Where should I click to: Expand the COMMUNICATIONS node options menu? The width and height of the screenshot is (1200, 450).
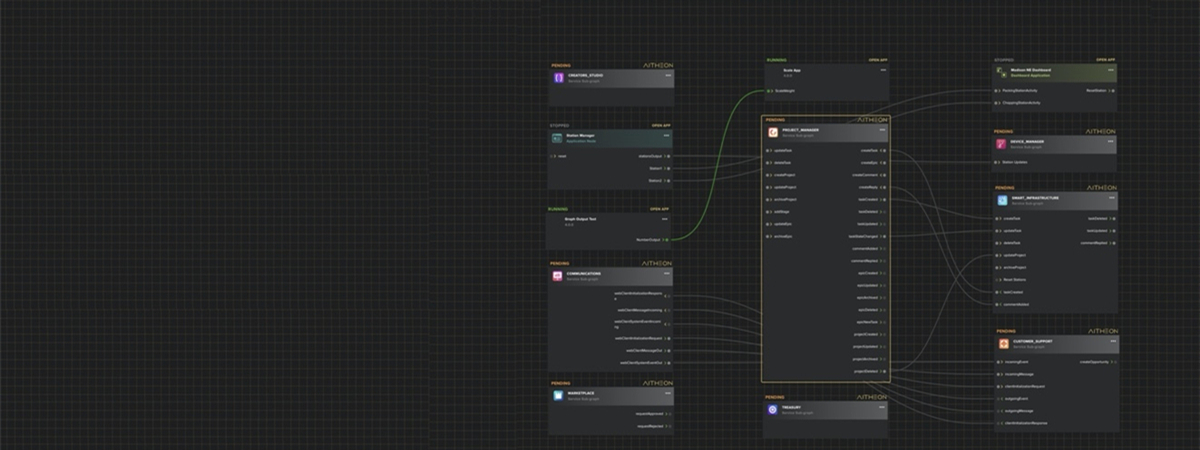coord(666,272)
